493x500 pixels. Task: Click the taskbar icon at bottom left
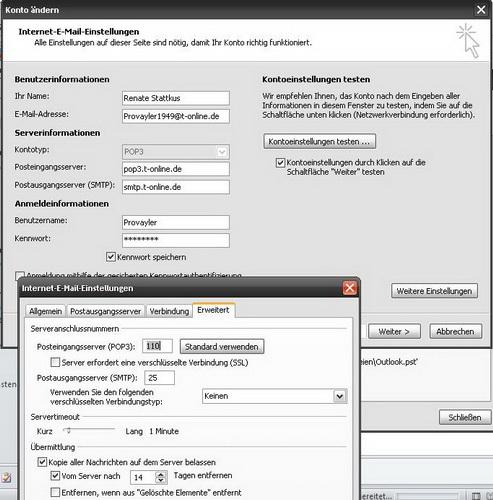6,478
